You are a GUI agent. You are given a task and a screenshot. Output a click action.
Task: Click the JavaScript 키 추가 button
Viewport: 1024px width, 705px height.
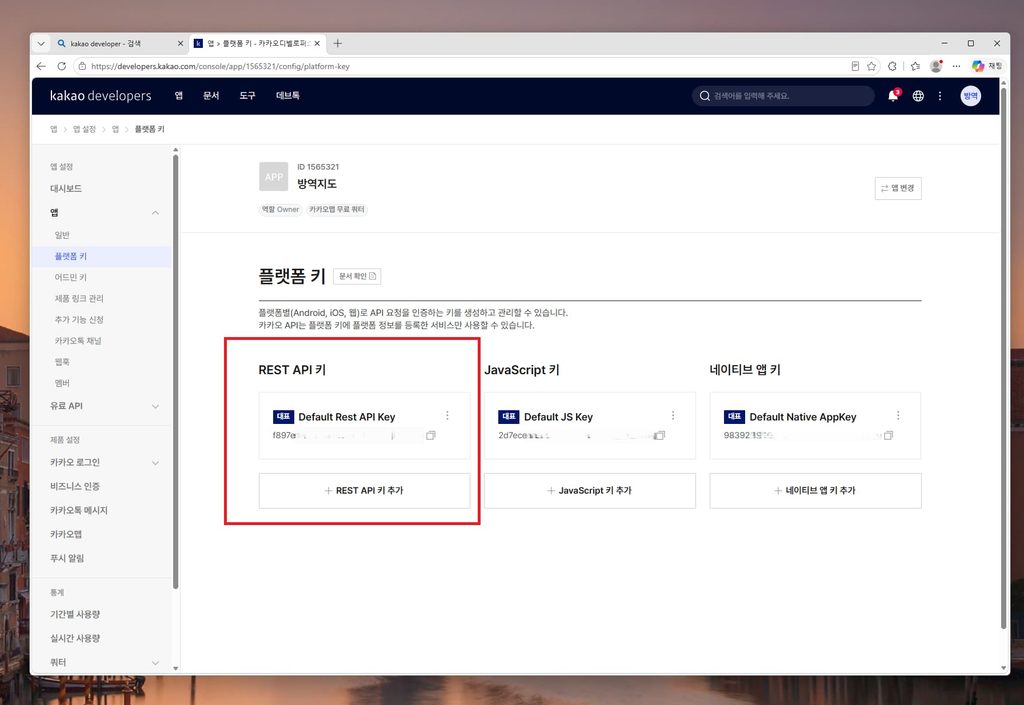pos(590,491)
